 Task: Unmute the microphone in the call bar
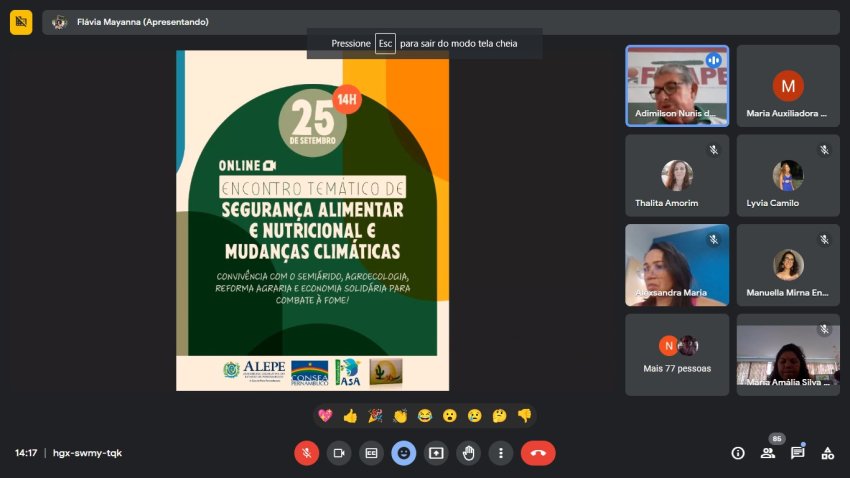click(306, 453)
